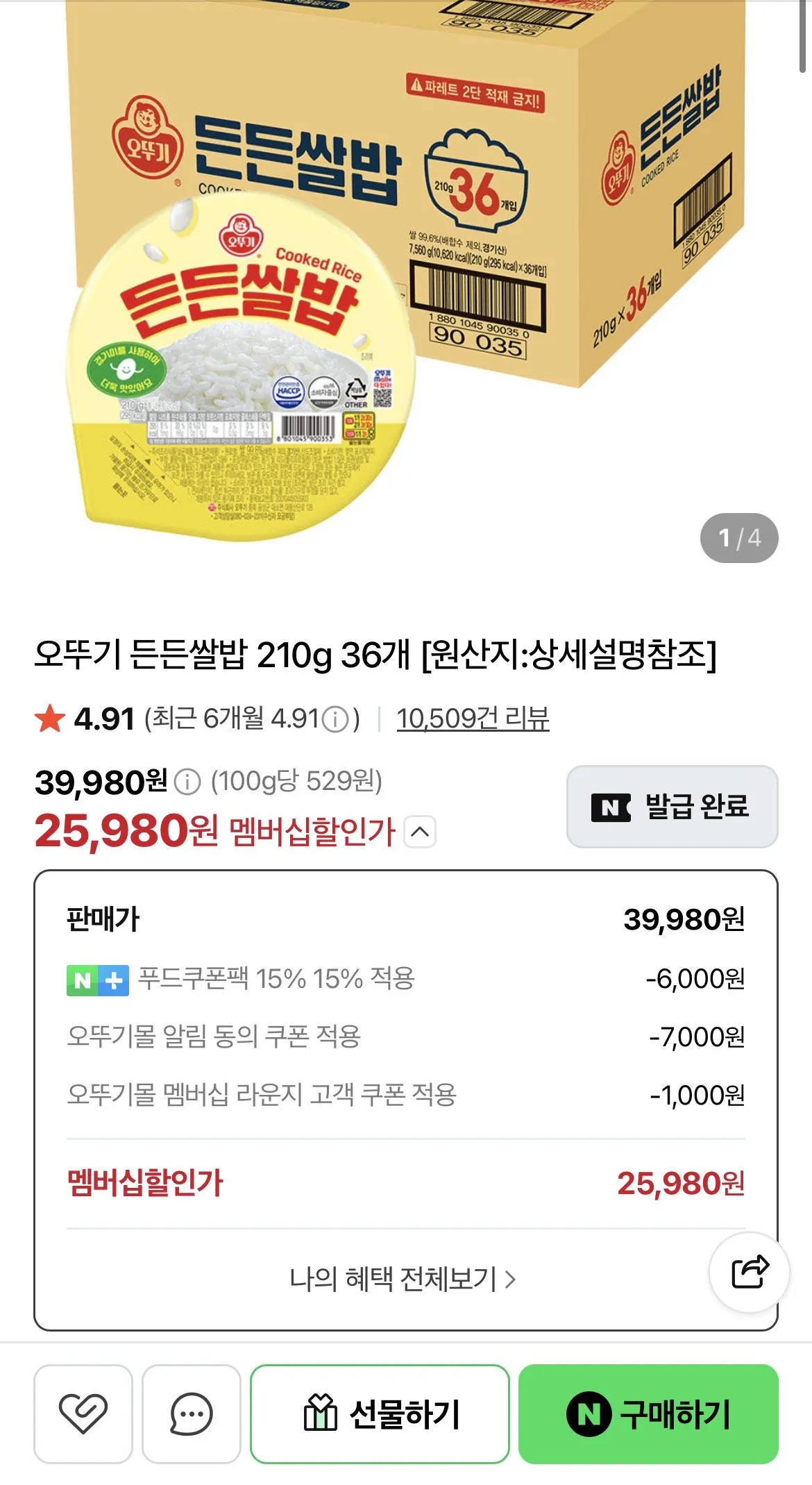Open the 10,509건 리뷰 link

coord(473,719)
